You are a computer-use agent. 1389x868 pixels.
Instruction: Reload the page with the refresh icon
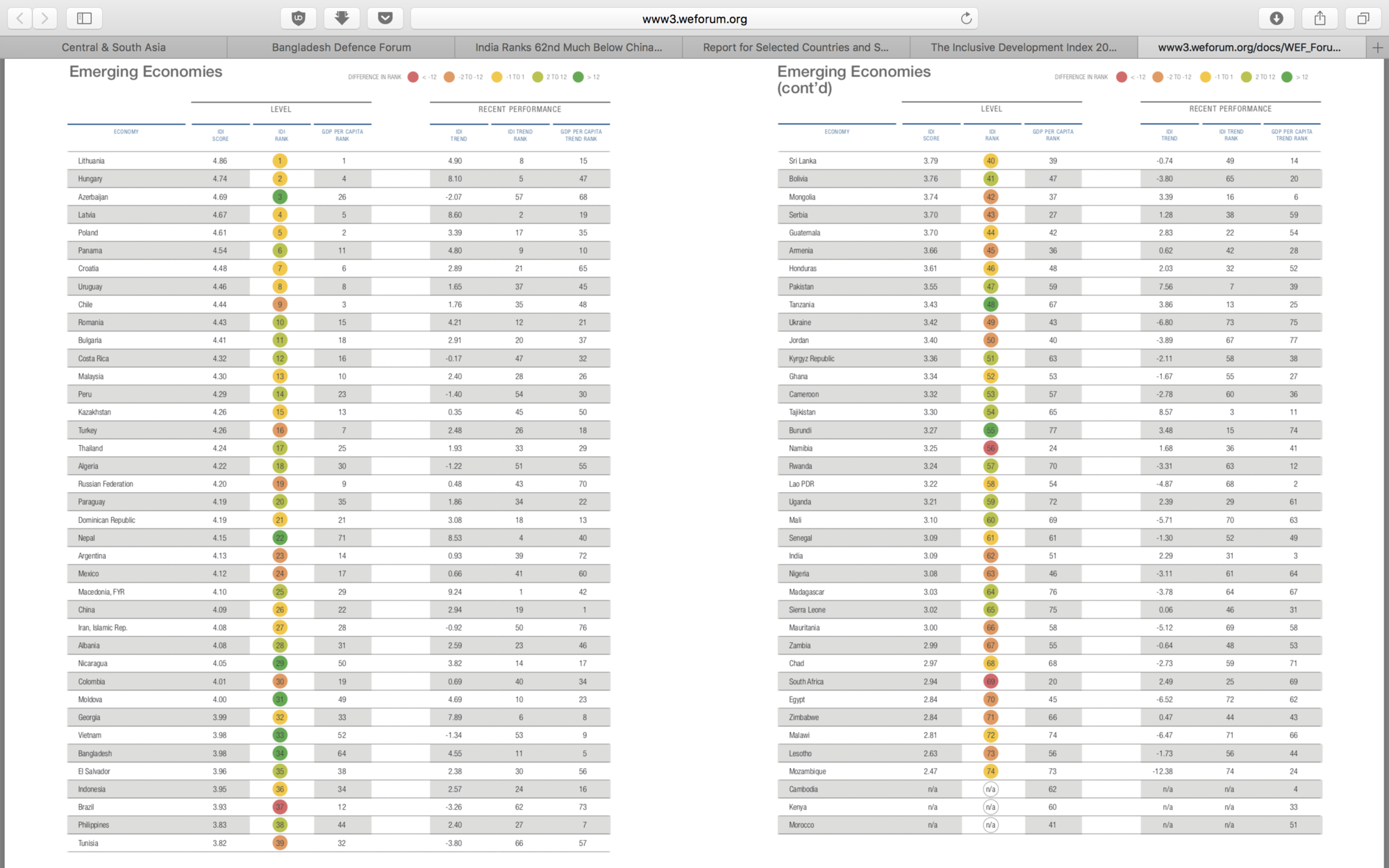pos(965,19)
